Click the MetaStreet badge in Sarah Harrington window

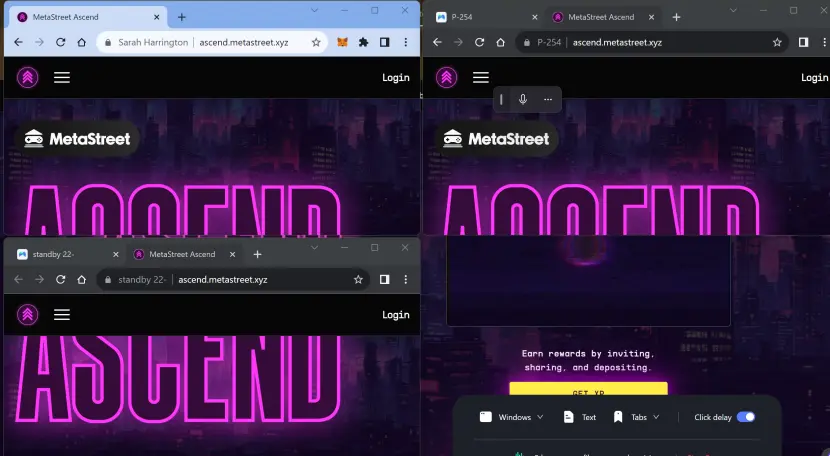[x=78, y=139]
